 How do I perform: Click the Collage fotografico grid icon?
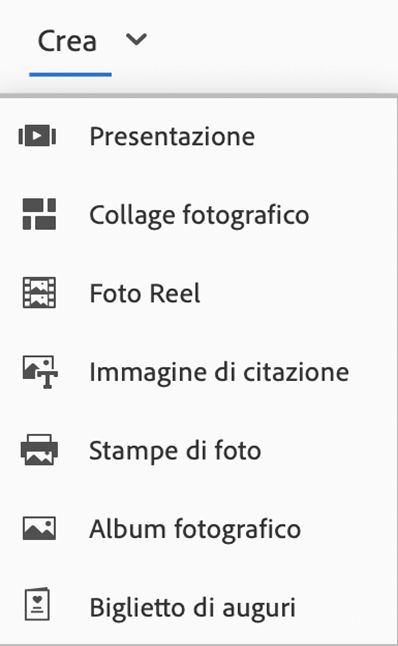pos(39,214)
